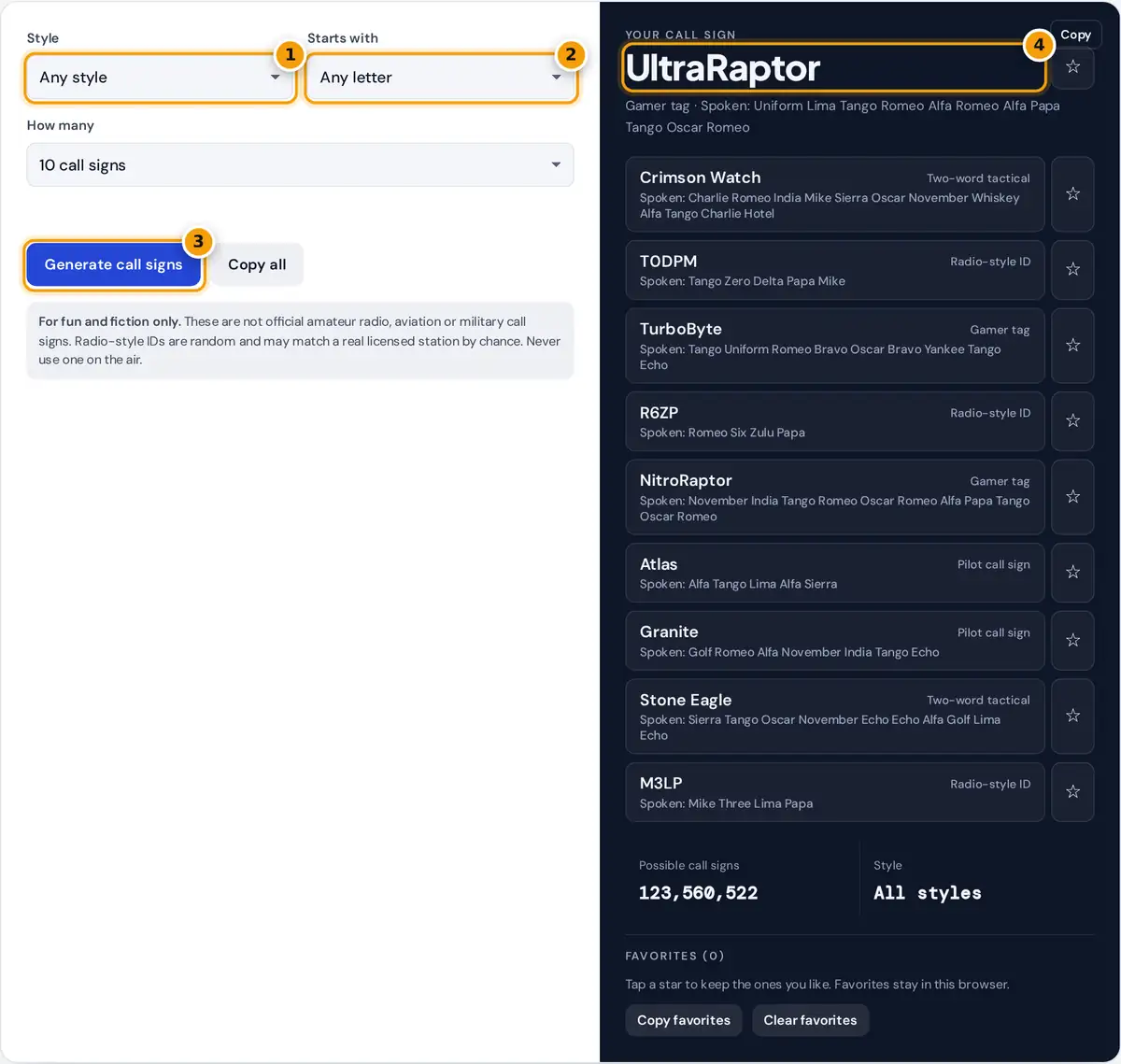Click the Copy all button
The height and width of the screenshot is (1064, 1121).
click(x=257, y=265)
